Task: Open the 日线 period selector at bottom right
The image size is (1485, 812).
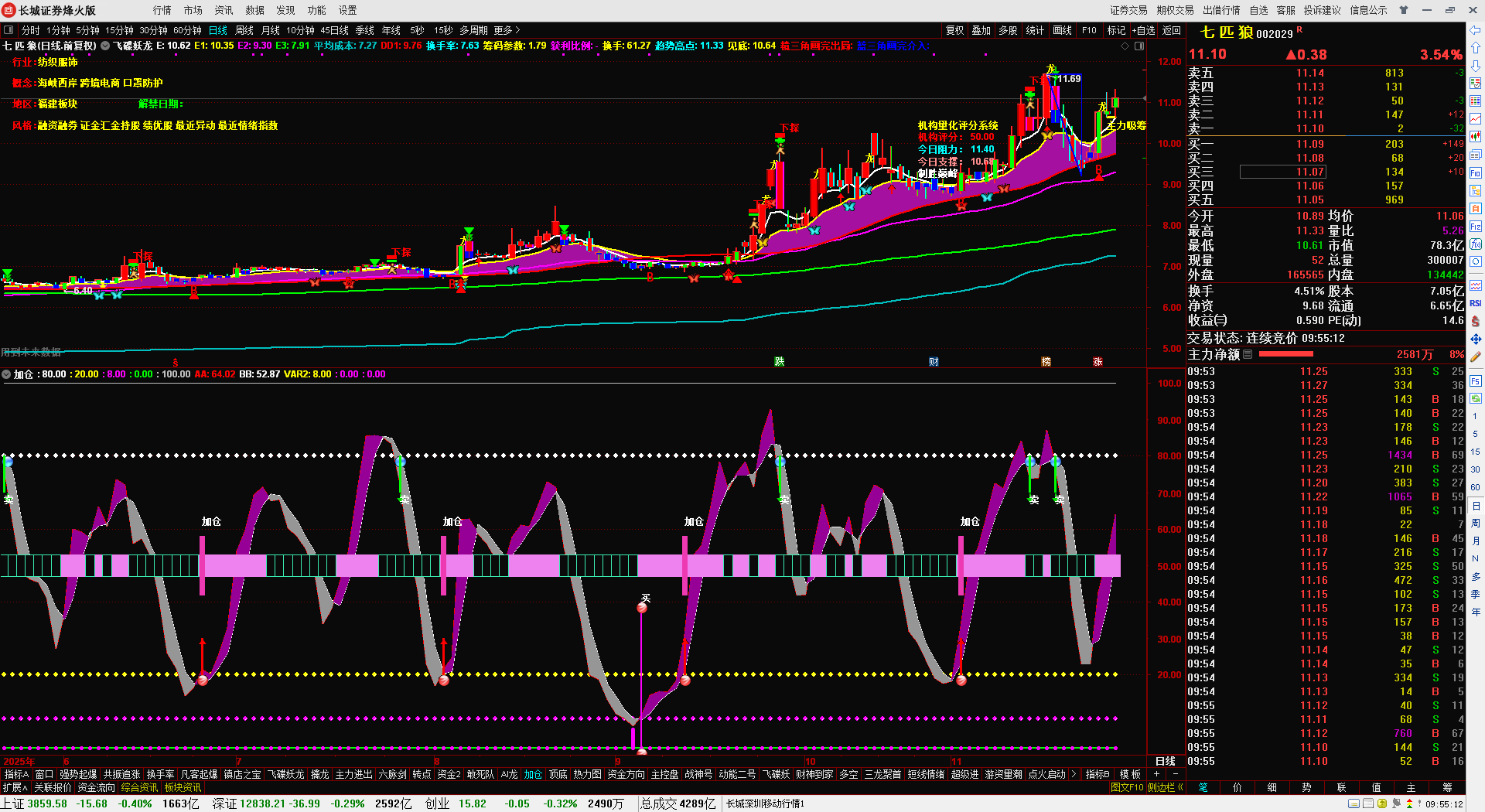Action: click(1166, 761)
